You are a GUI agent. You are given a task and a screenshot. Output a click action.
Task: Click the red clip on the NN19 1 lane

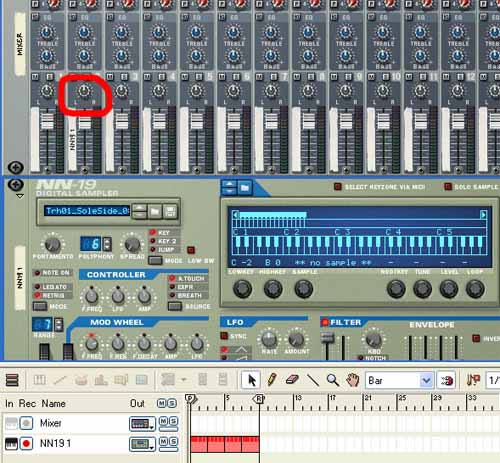point(225,444)
